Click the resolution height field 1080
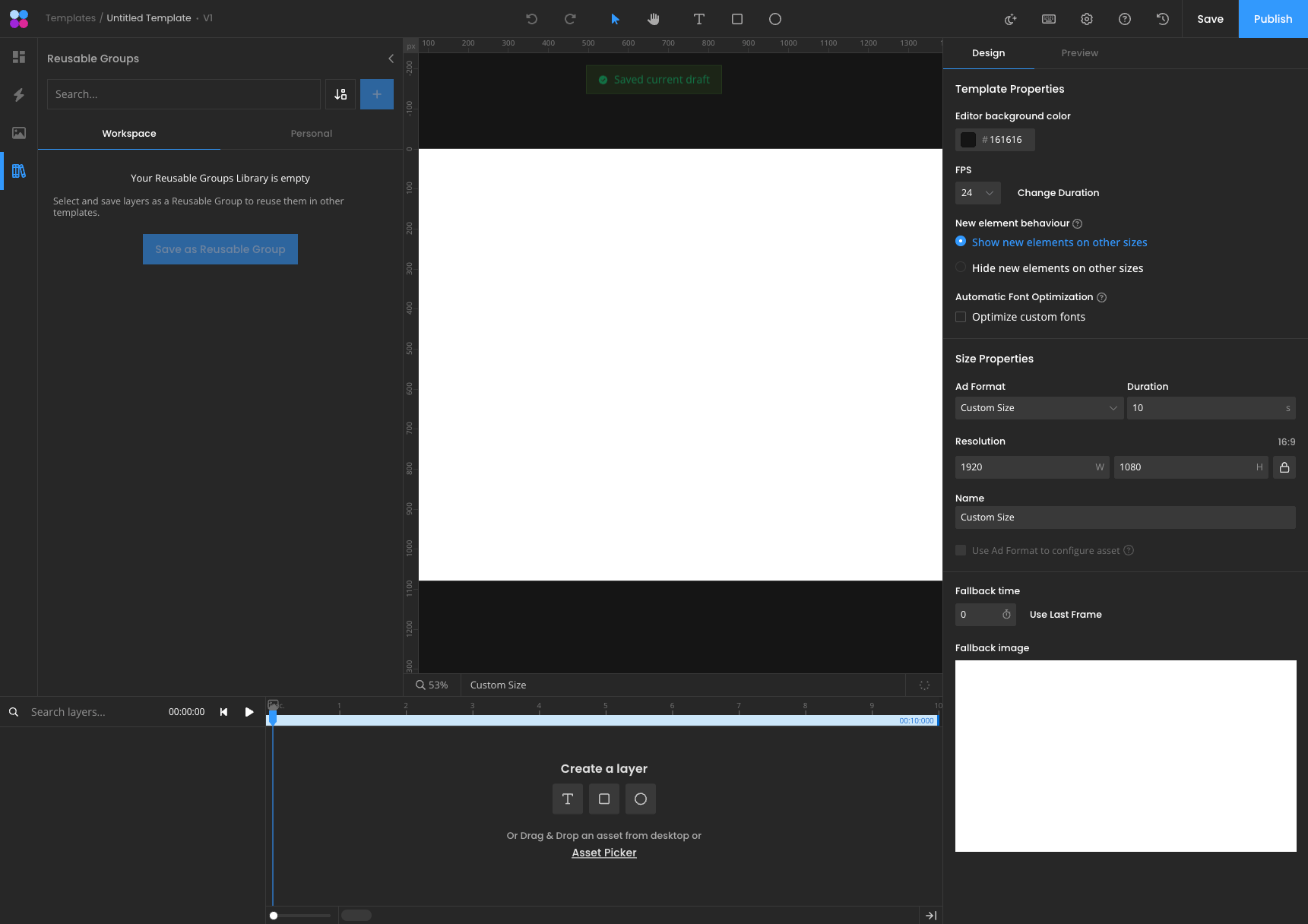Viewport: 1308px width, 924px height. 1191,467
